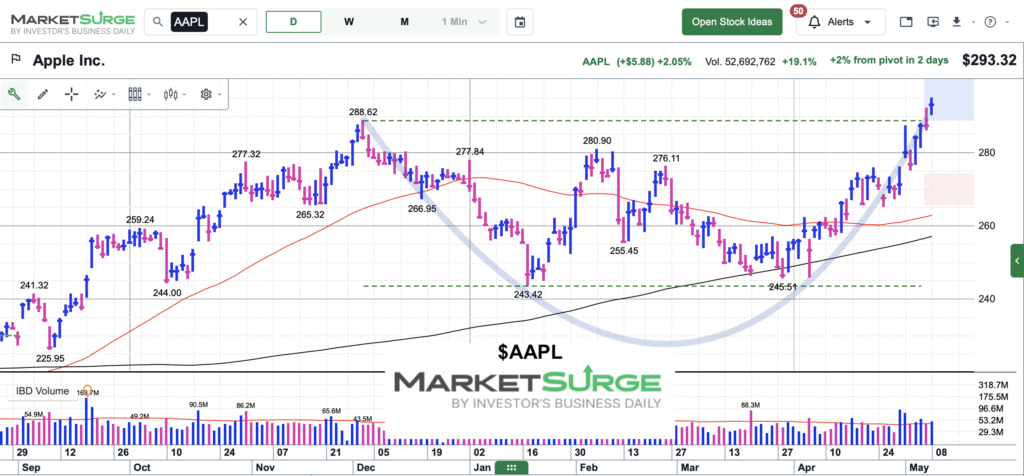Open the multi-panel chart layout icon
Image resolution: width=1024 pixels, height=476 pixels.
[135, 94]
